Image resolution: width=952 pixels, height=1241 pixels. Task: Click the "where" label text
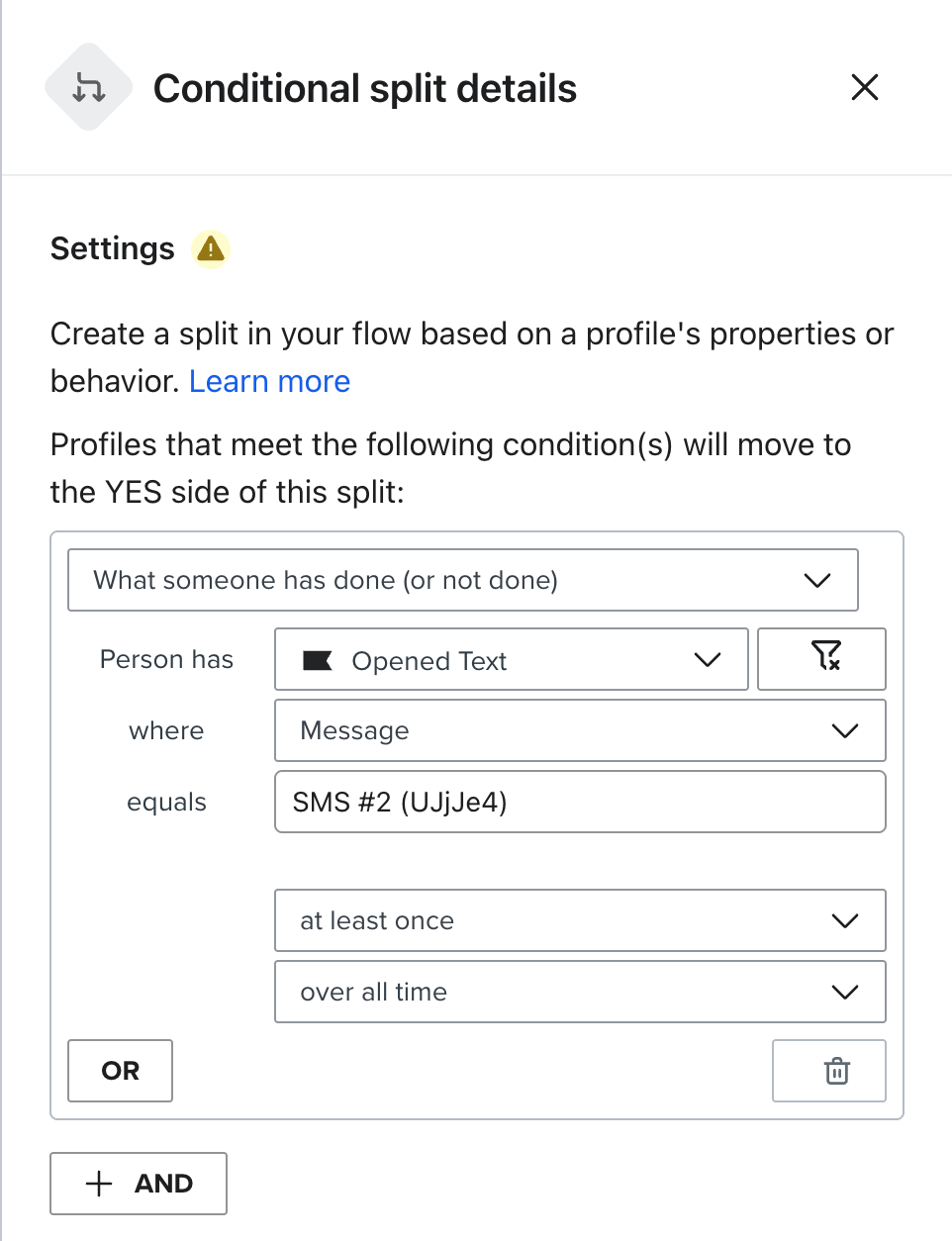[x=166, y=731]
